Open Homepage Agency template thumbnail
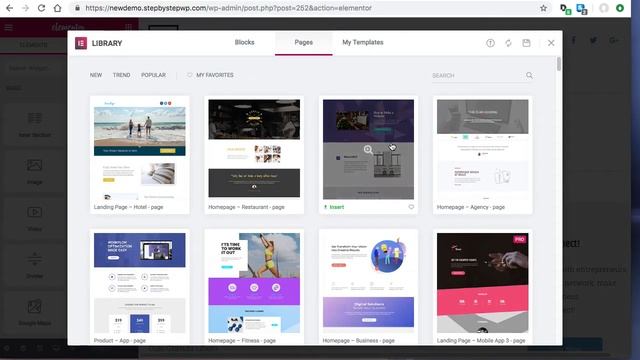Screen dimensions: 640x360 pos(482,149)
